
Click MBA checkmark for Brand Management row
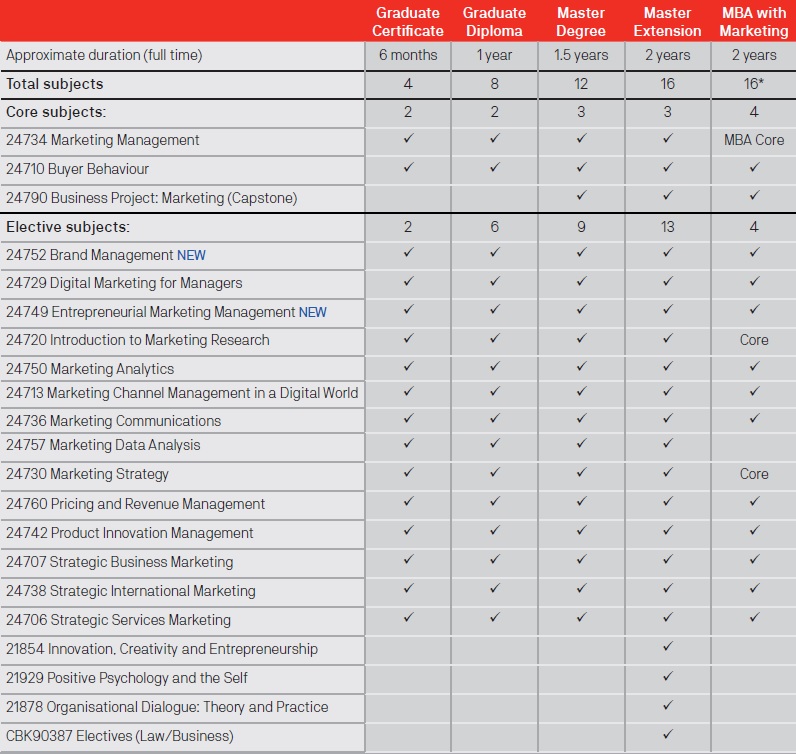(x=754, y=254)
